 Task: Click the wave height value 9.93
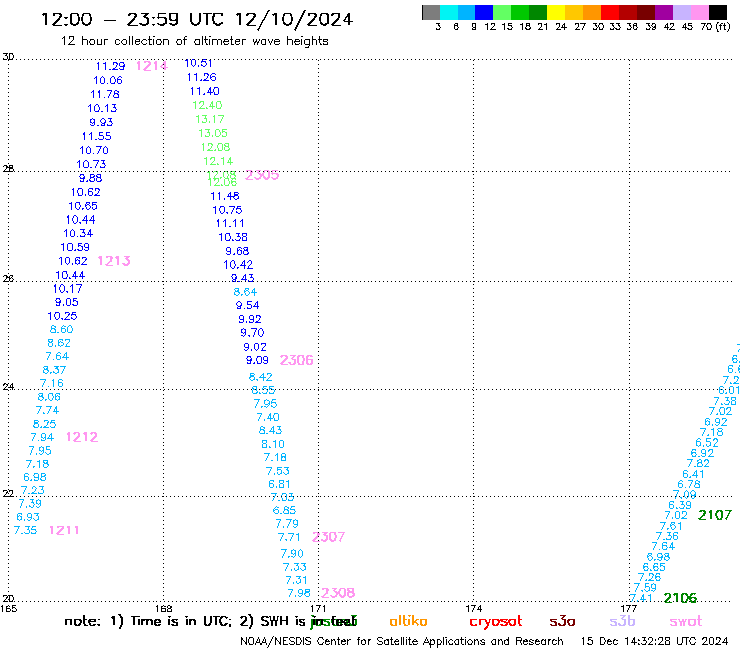pyautogui.click(x=101, y=122)
